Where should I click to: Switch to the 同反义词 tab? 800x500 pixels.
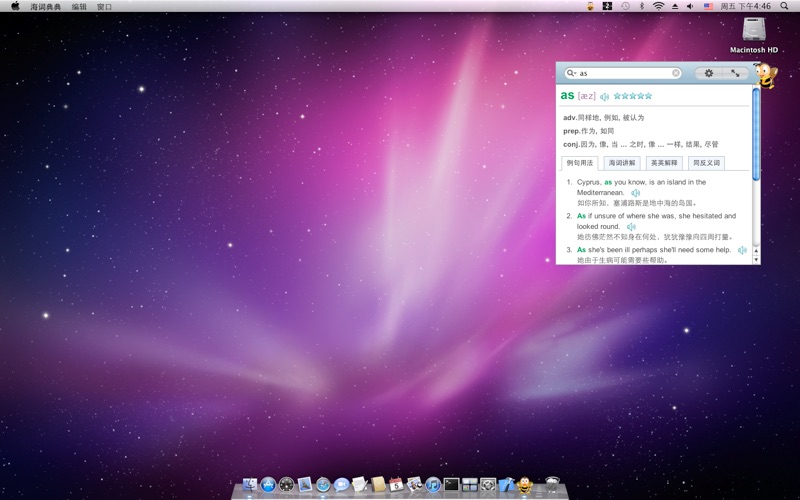point(707,163)
